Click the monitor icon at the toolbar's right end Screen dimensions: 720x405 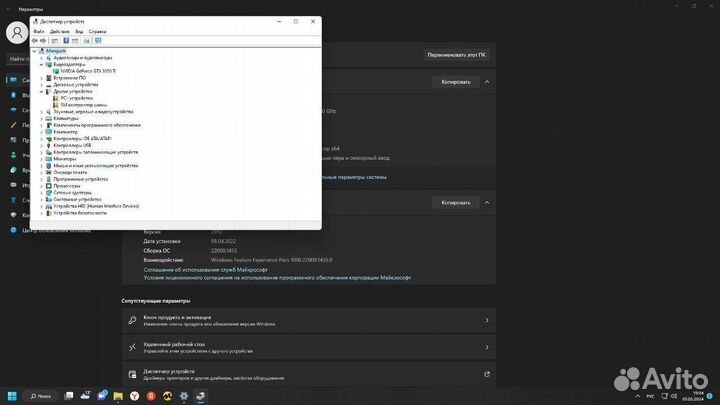[98, 41]
